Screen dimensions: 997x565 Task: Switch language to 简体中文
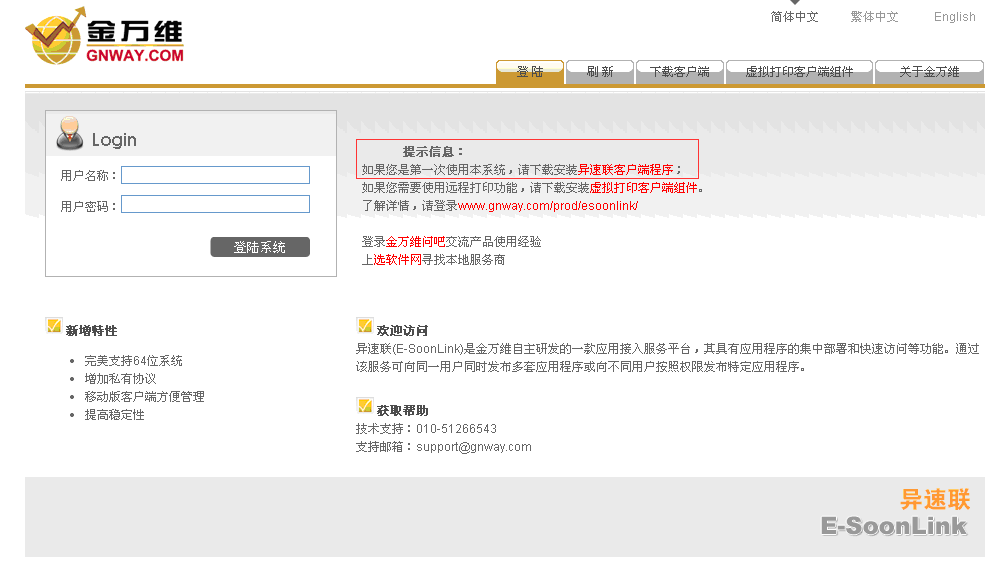794,17
